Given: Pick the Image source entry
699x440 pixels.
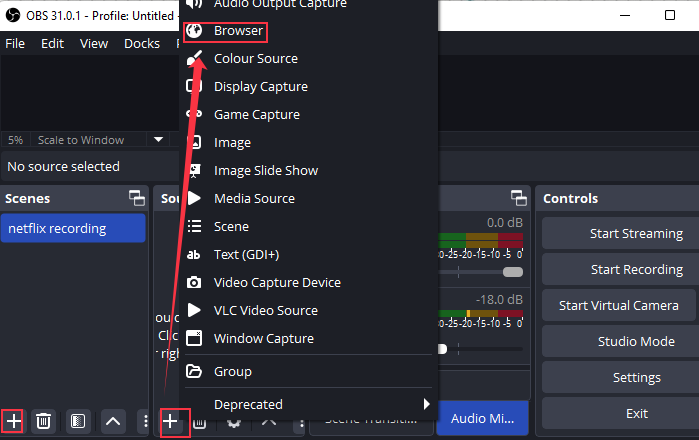Looking at the screenshot, I should [x=308, y=143].
